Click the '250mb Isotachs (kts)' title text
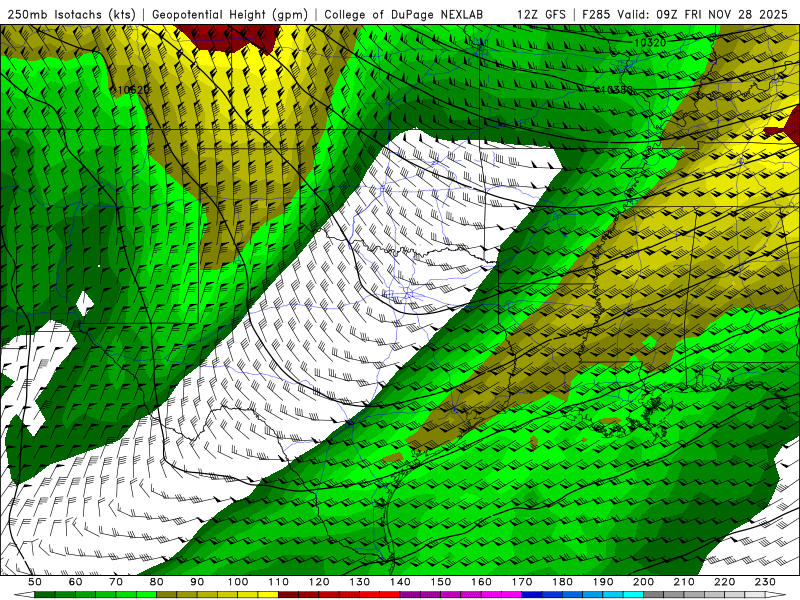The height and width of the screenshot is (600, 800). [x=71, y=14]
